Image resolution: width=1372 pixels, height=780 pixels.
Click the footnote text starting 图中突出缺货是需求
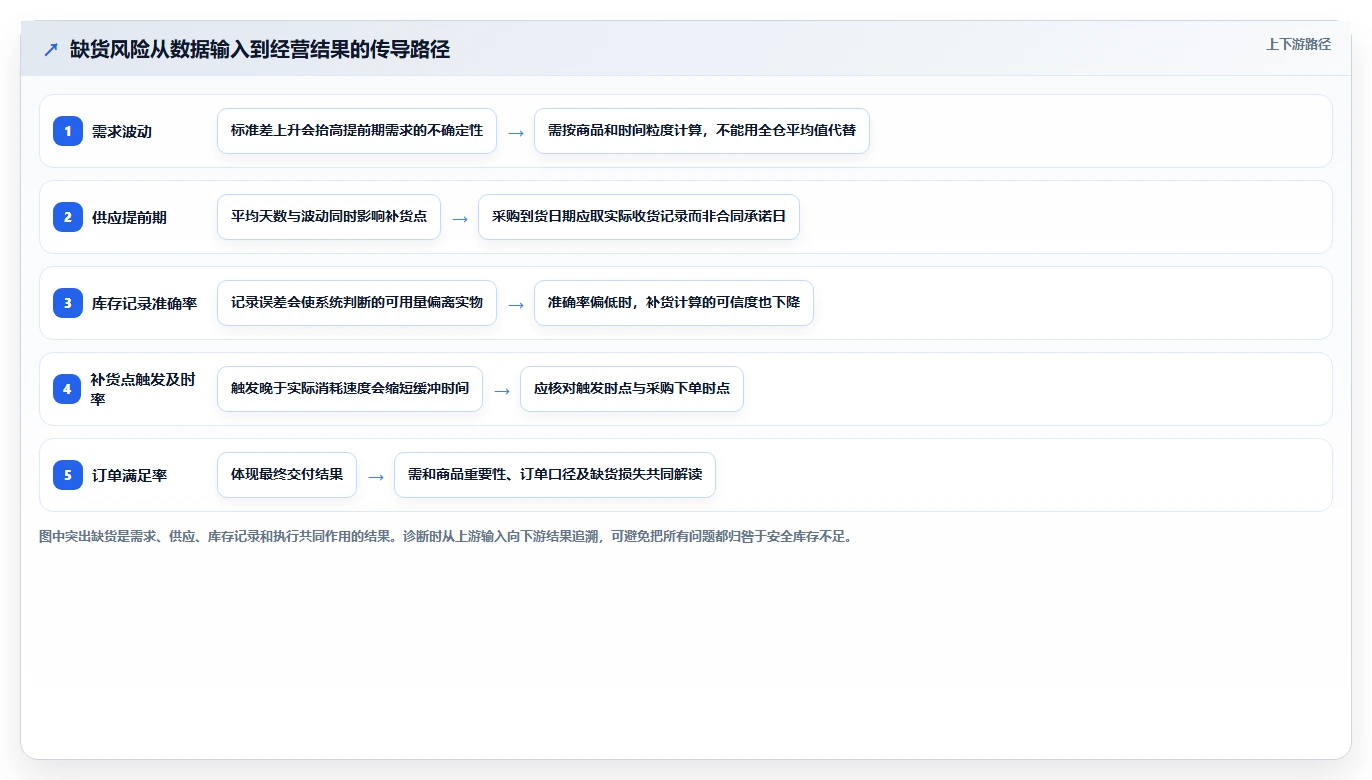pos(445,537)
